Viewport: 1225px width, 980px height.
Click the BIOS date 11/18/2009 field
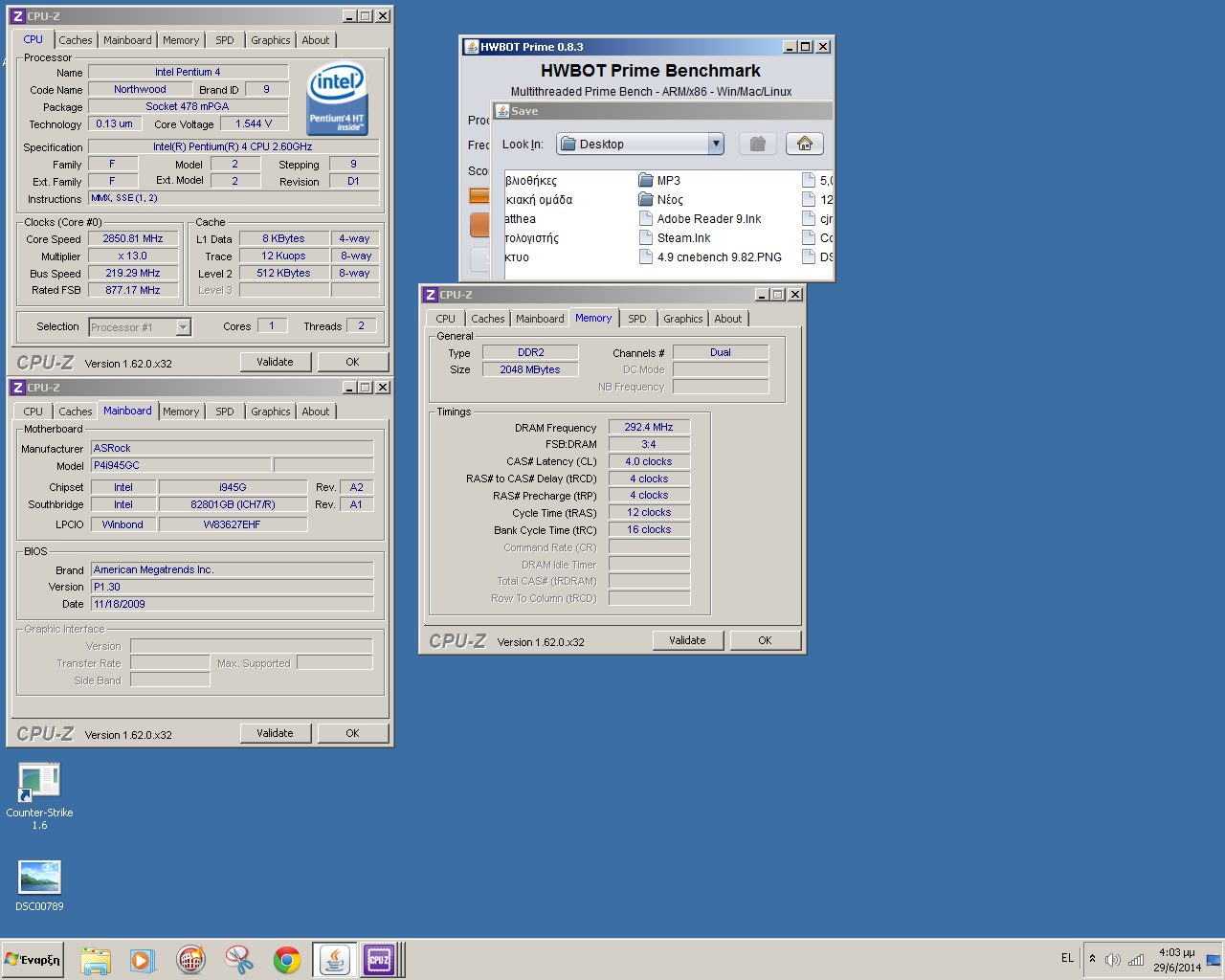232,604
